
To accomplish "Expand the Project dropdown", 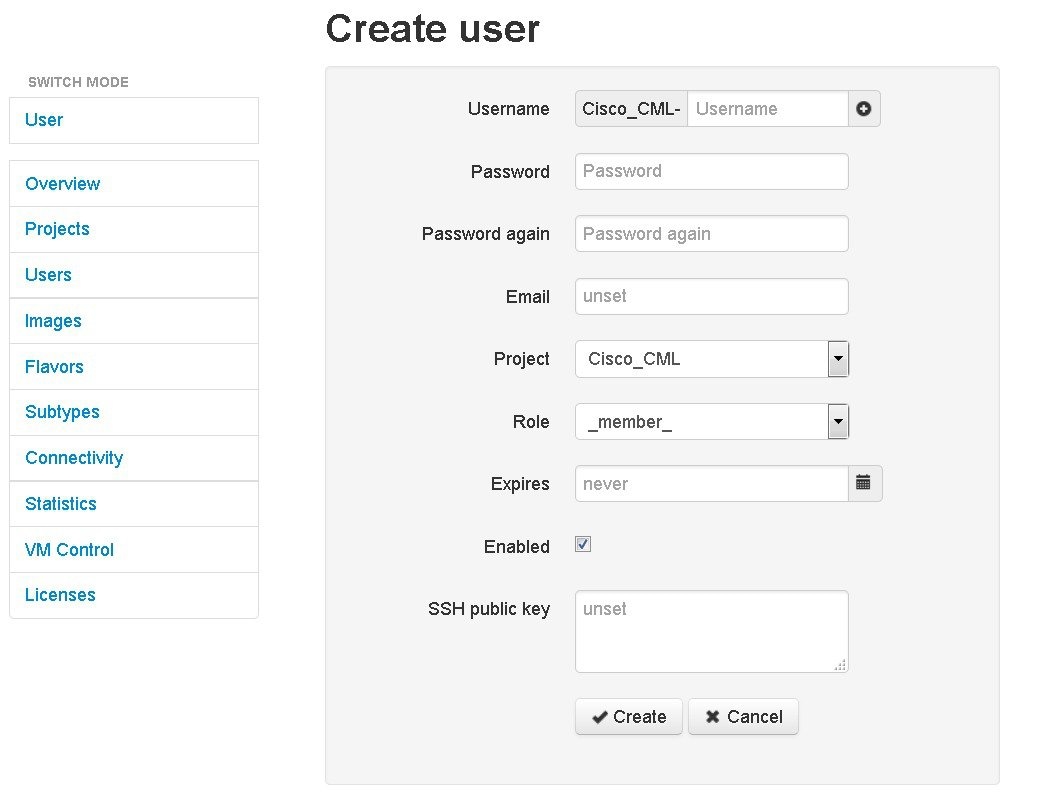I will (x=838, y=359).
